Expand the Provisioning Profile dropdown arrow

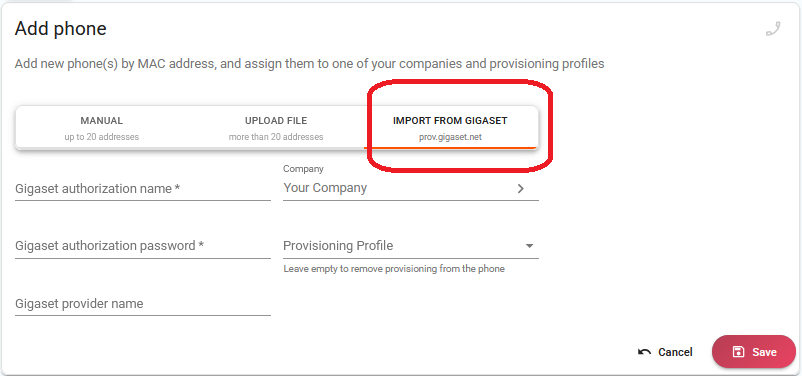(529, 246)
